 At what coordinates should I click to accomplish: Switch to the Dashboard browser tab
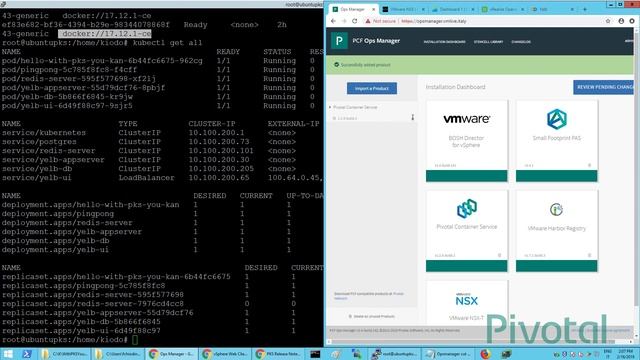click(452, 9)
